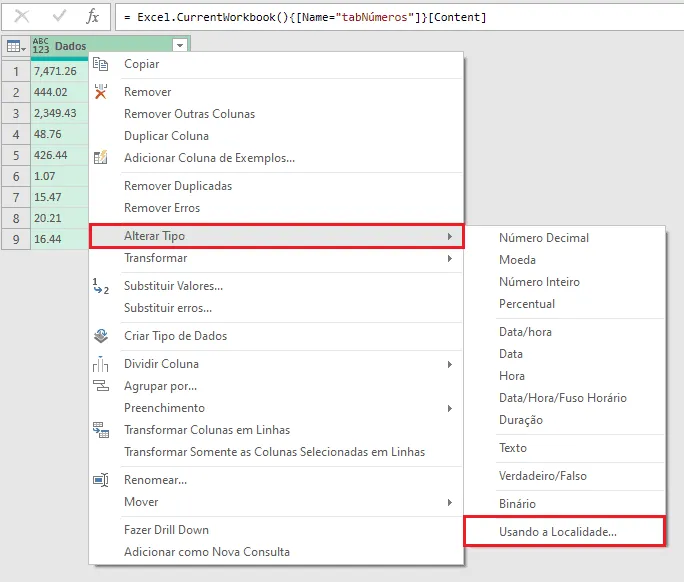
Task: Confirm formula with checkmark icon
Action: (59, 17)
